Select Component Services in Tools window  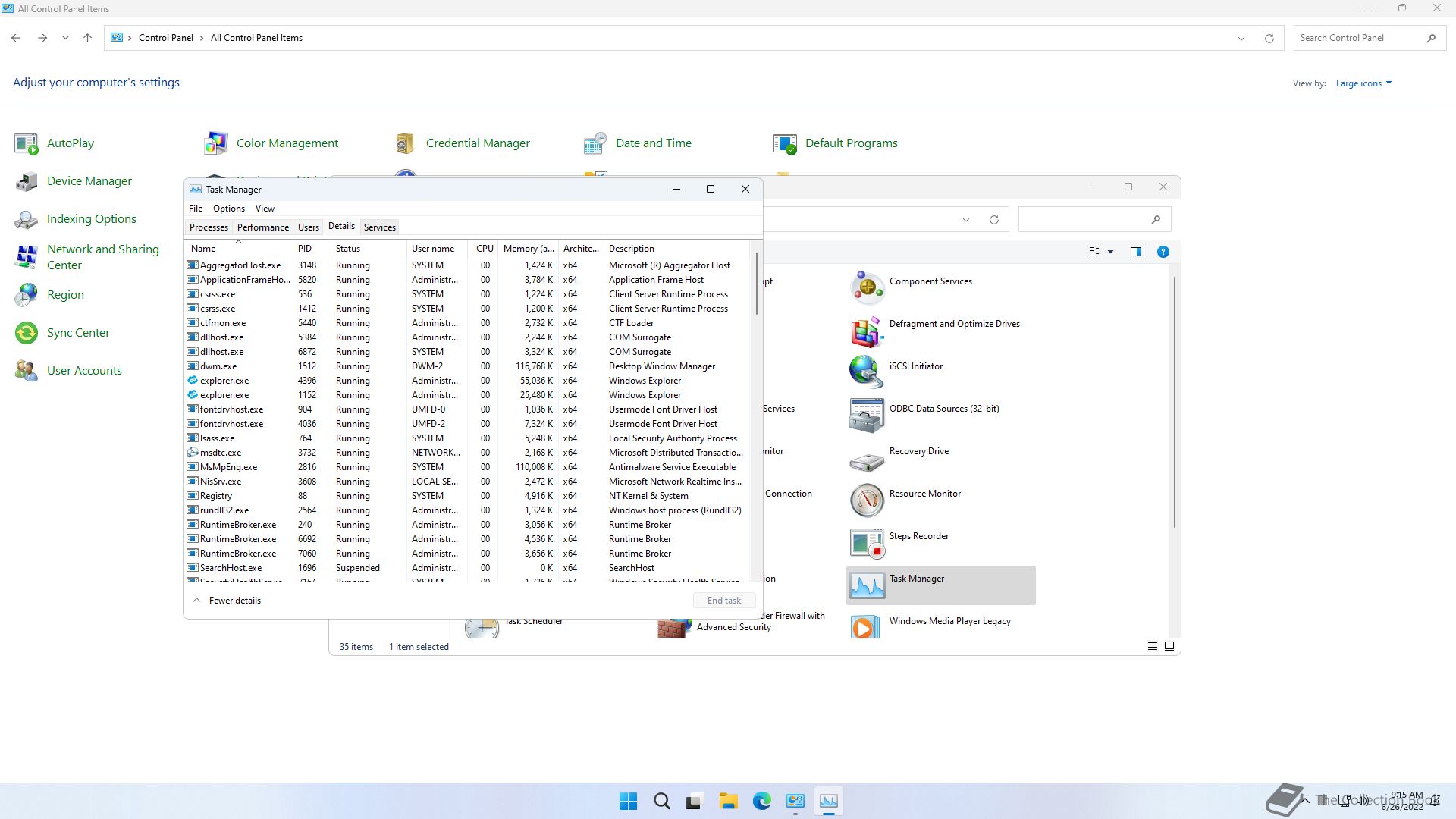(941, 287)
